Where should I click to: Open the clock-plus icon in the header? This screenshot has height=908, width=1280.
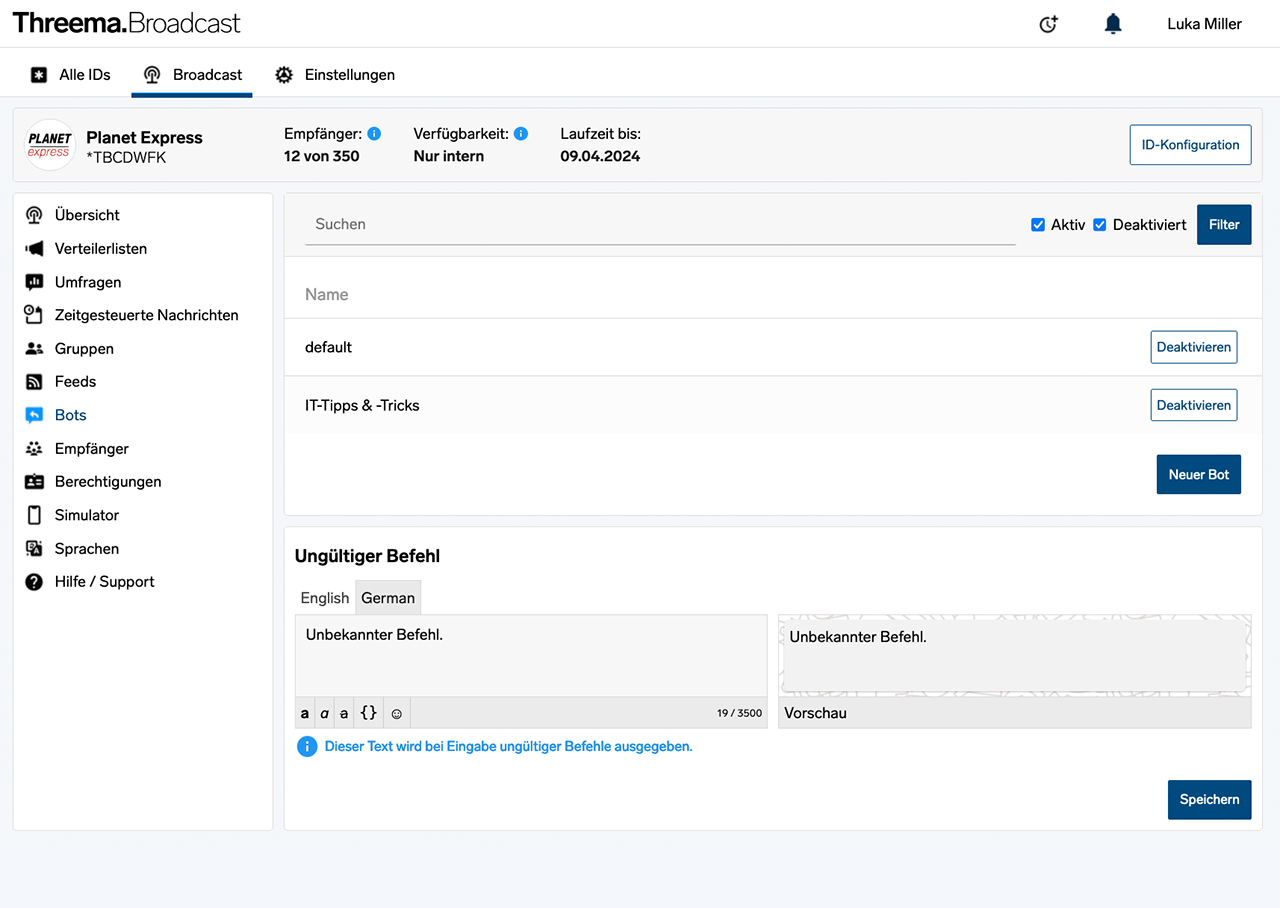pyautogui.click(x=1048, y=24)
